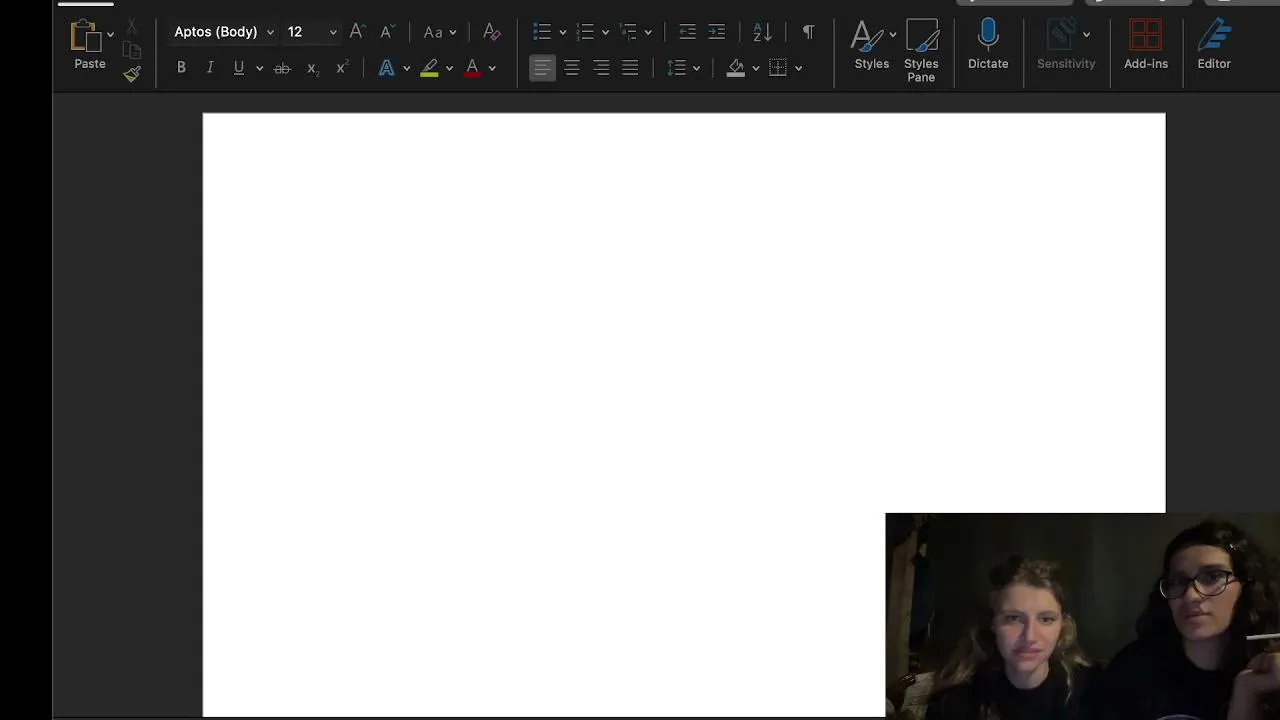Open the Styles gallery
Screen dimensions: 1280x720
point(872,45)
